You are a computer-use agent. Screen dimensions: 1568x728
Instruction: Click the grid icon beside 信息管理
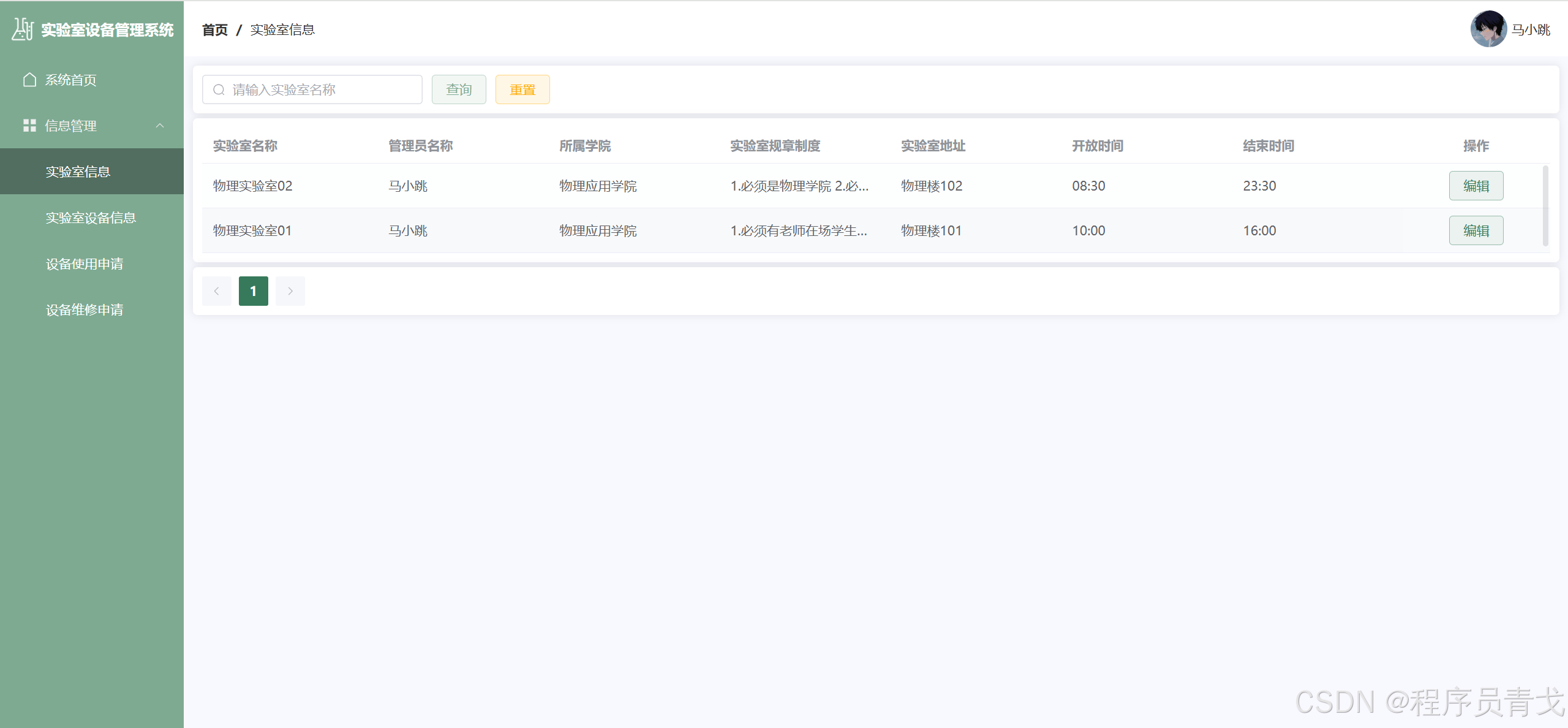click(29, 126)
